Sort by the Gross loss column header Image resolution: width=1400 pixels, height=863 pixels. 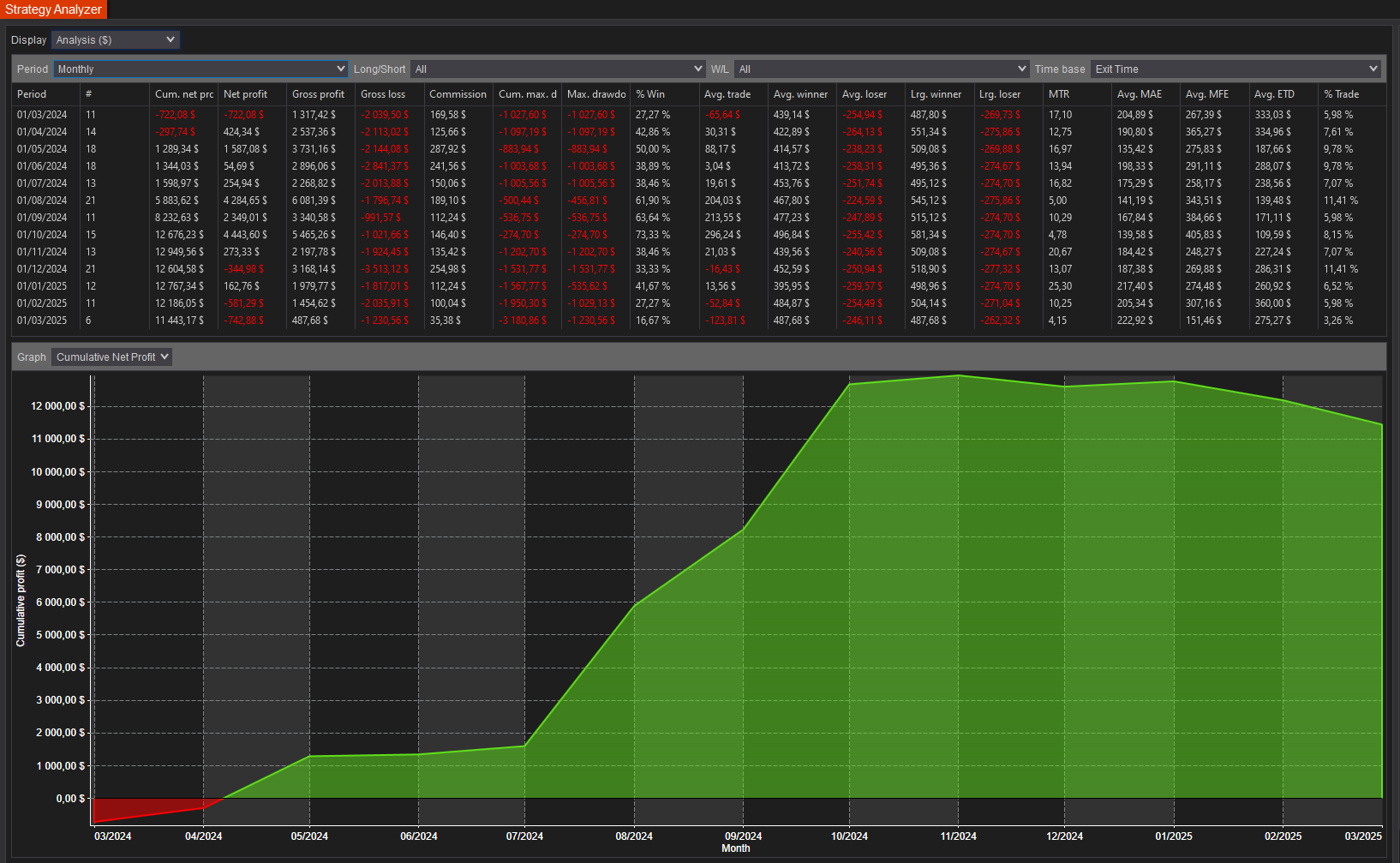tap(389, 94)
